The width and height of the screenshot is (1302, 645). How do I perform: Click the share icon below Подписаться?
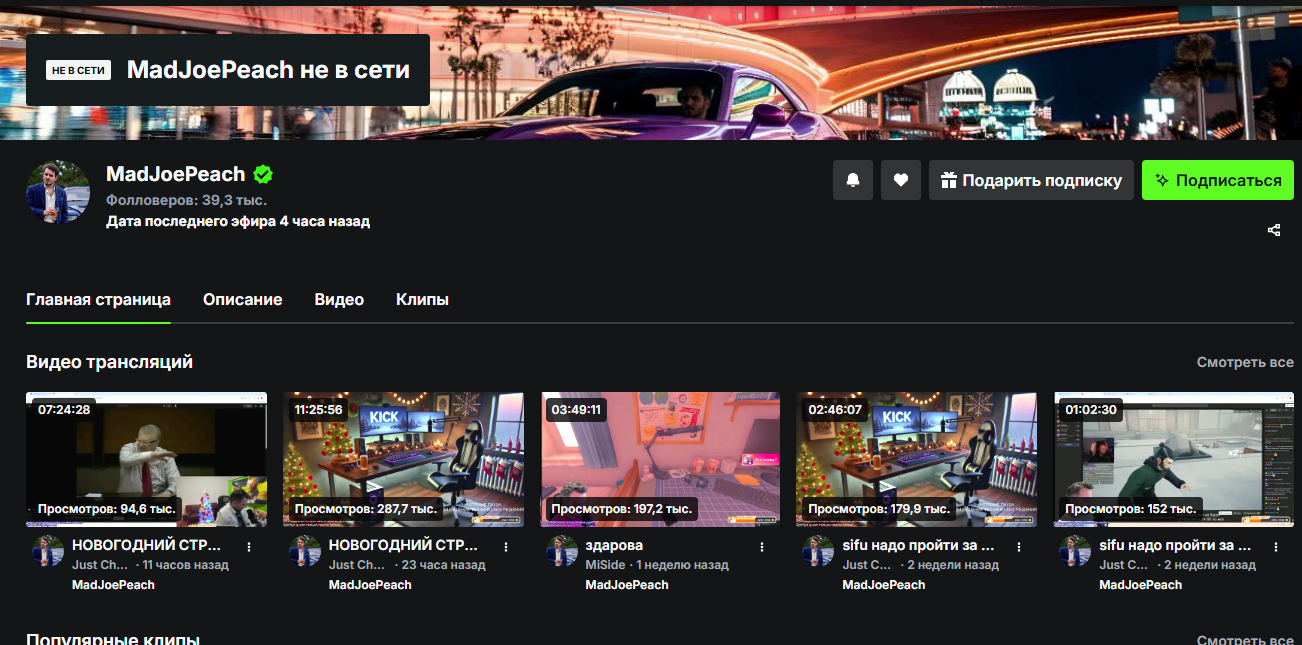(1274, 230)
